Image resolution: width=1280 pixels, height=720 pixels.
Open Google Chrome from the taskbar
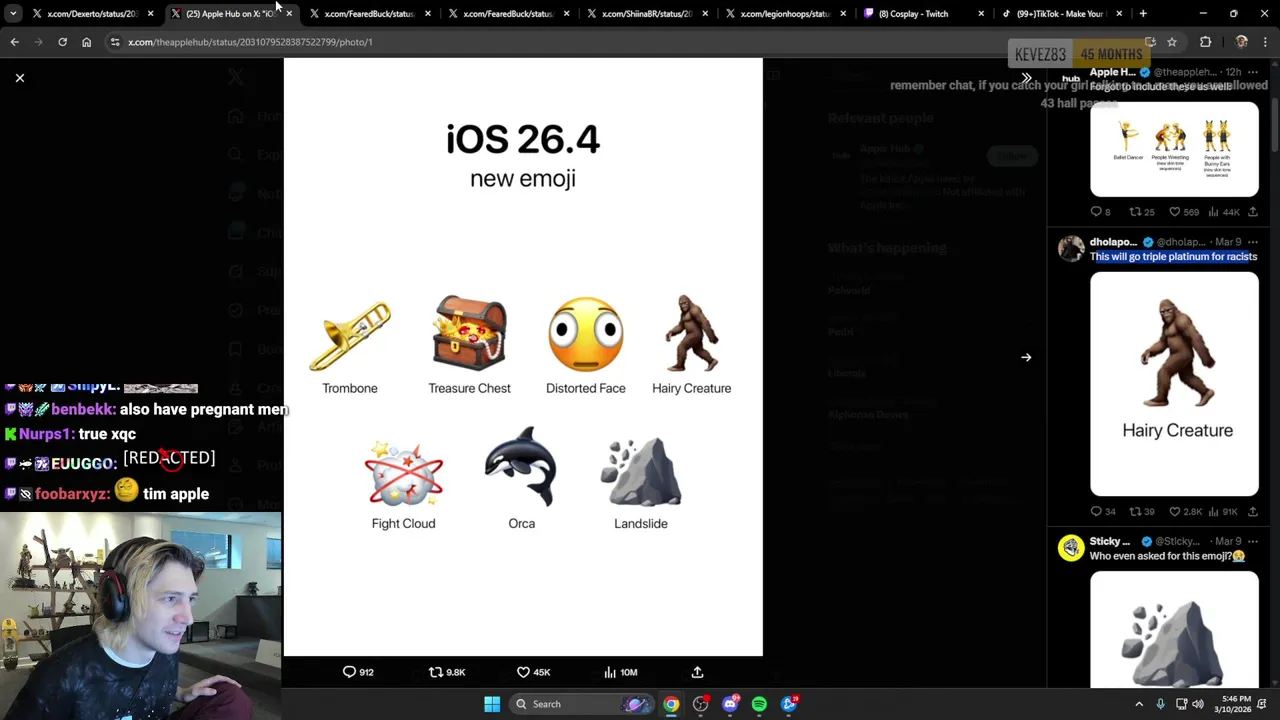671,704
